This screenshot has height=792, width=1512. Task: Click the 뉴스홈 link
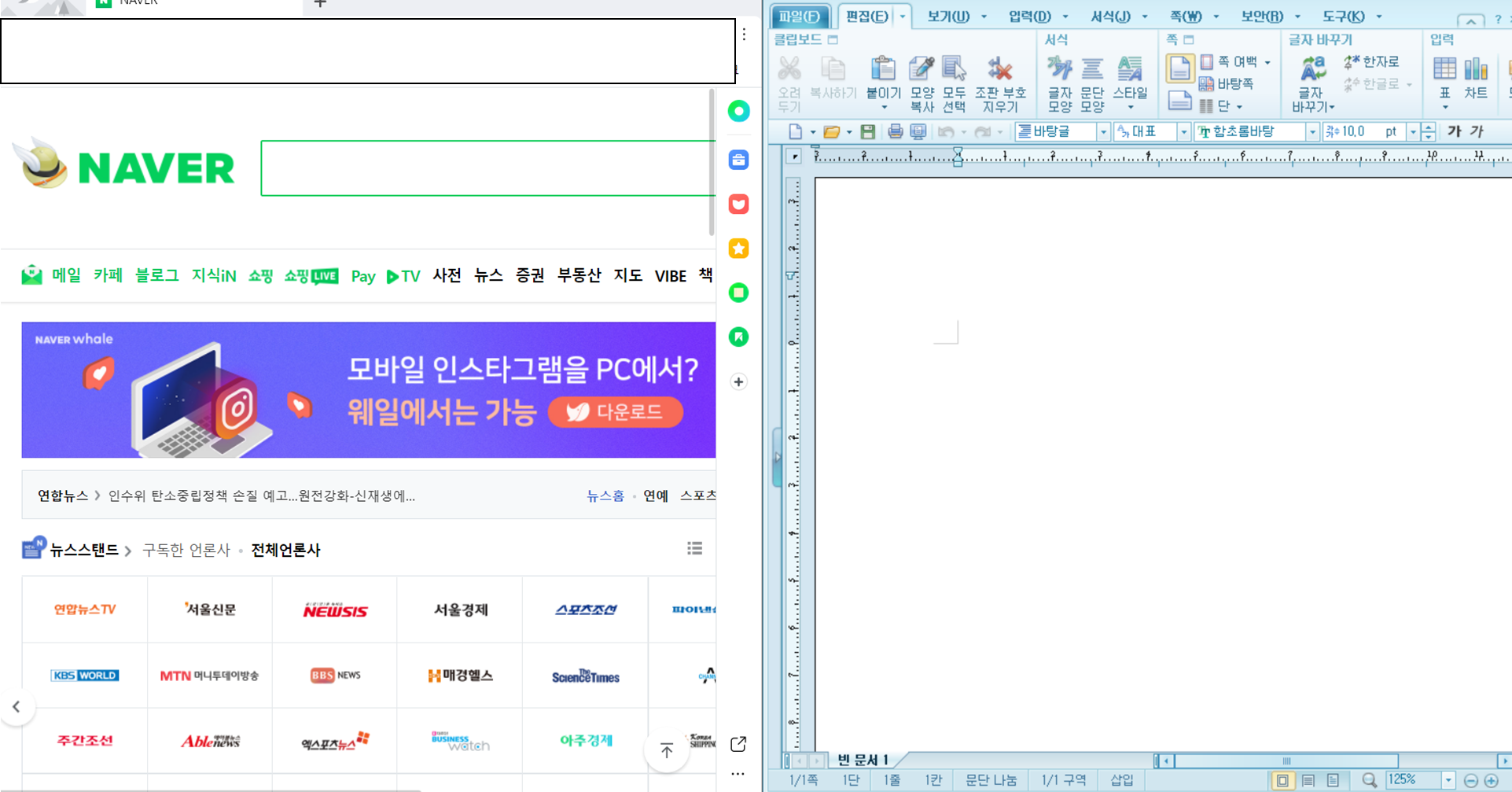tap(605, 495)
